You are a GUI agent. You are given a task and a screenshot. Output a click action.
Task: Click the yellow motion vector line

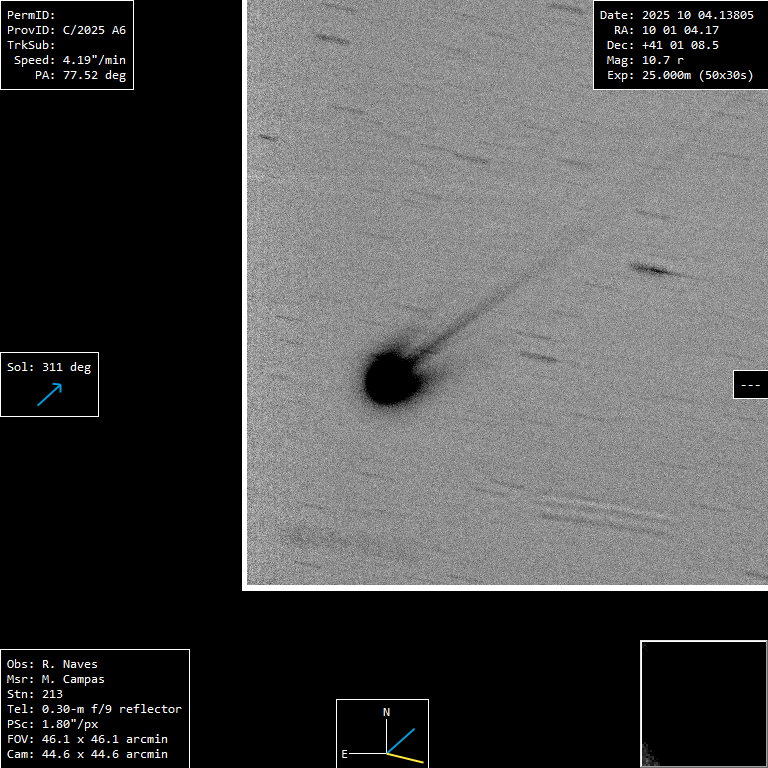[406, 758]
